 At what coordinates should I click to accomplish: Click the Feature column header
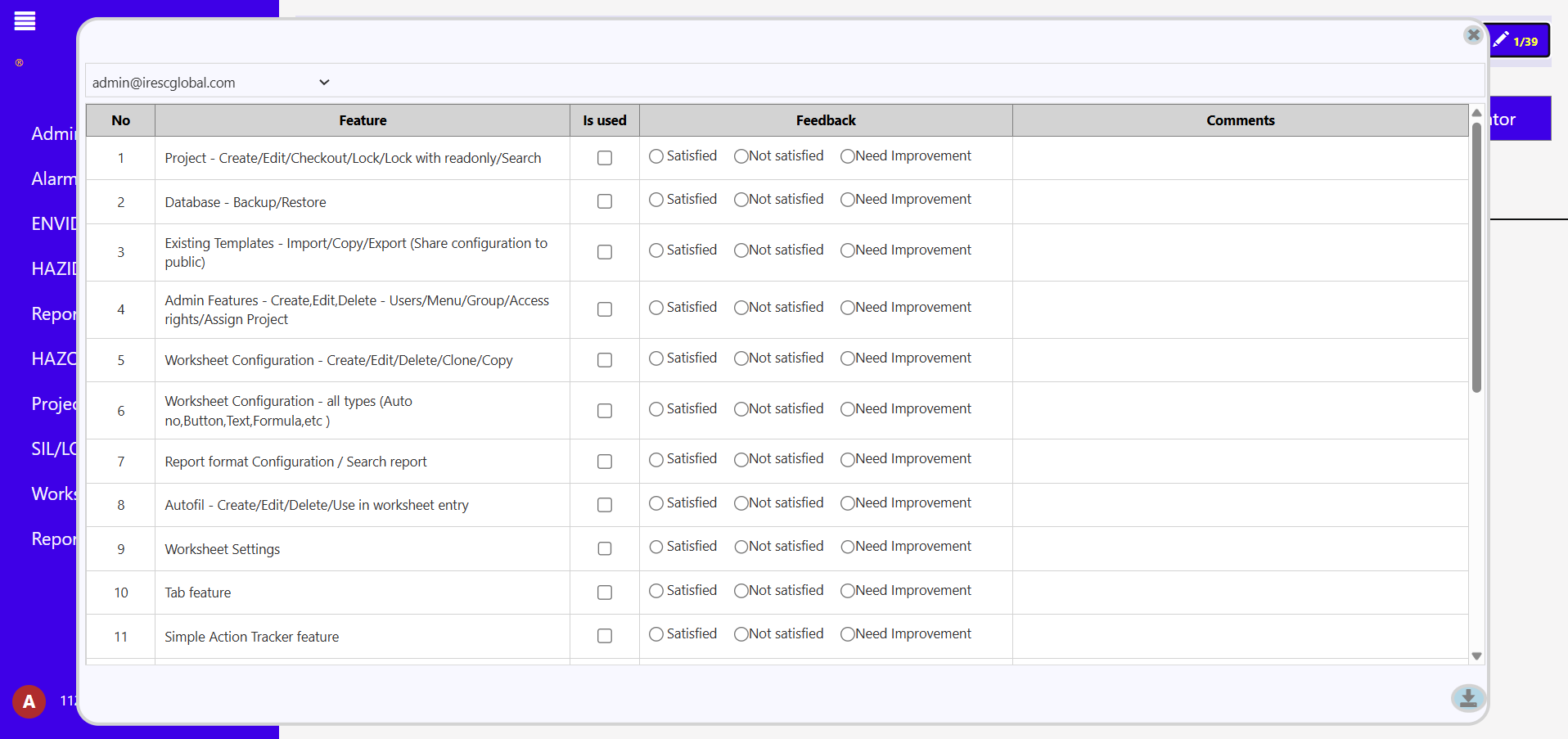click(x=363, y=120)
